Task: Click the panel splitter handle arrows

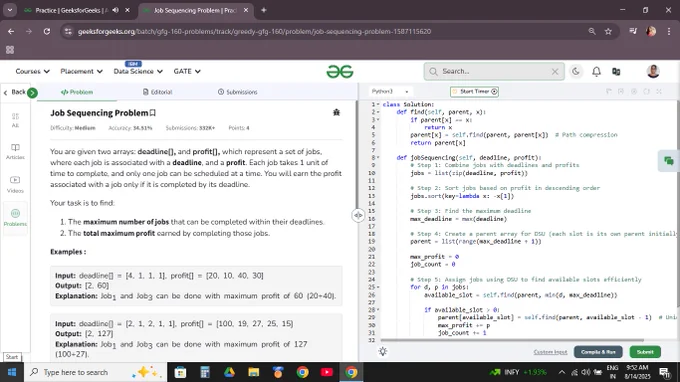Action: [358, 215]
